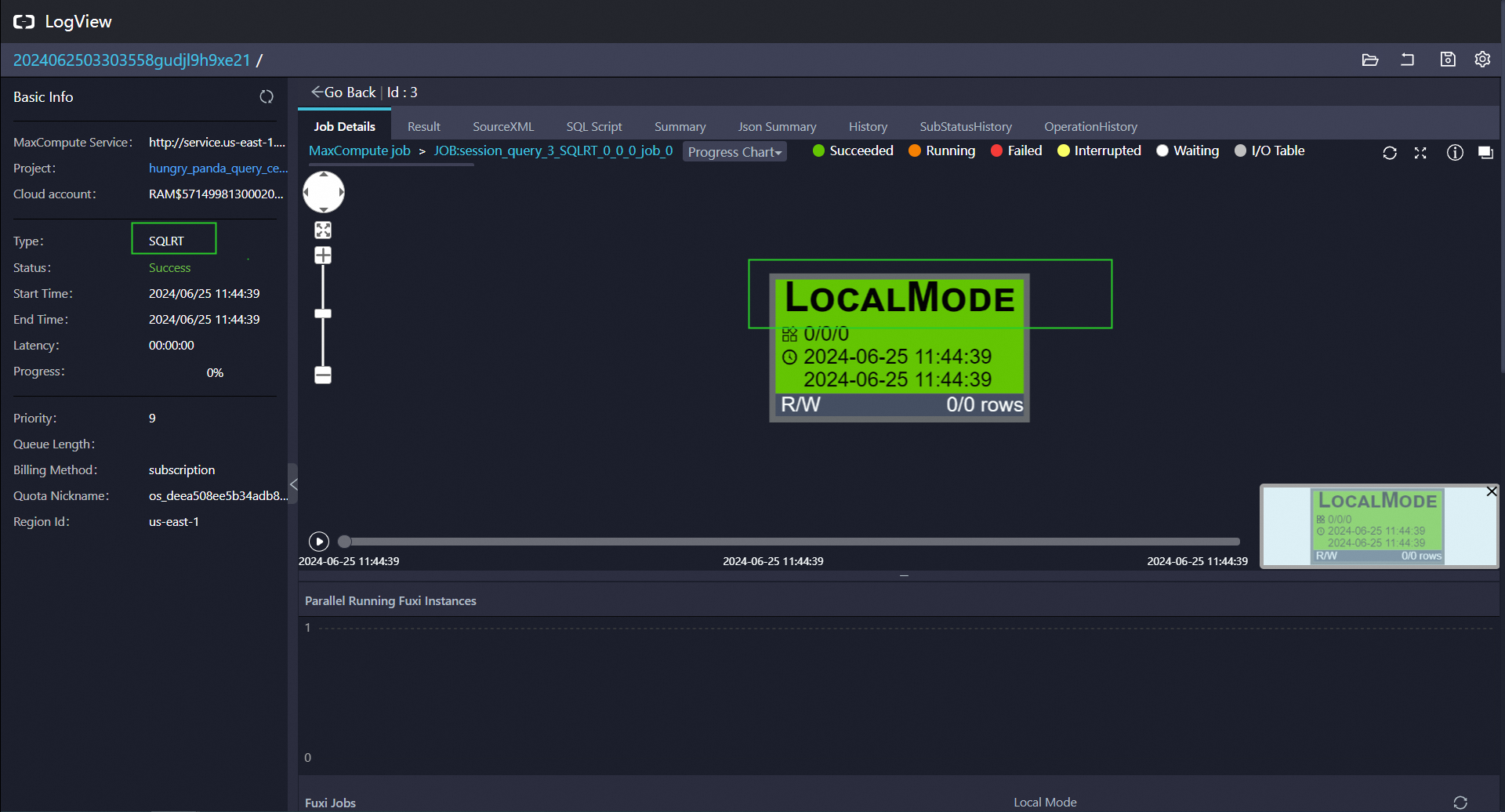
Task: Refresh the job graph view
Action: [1390, 153]
